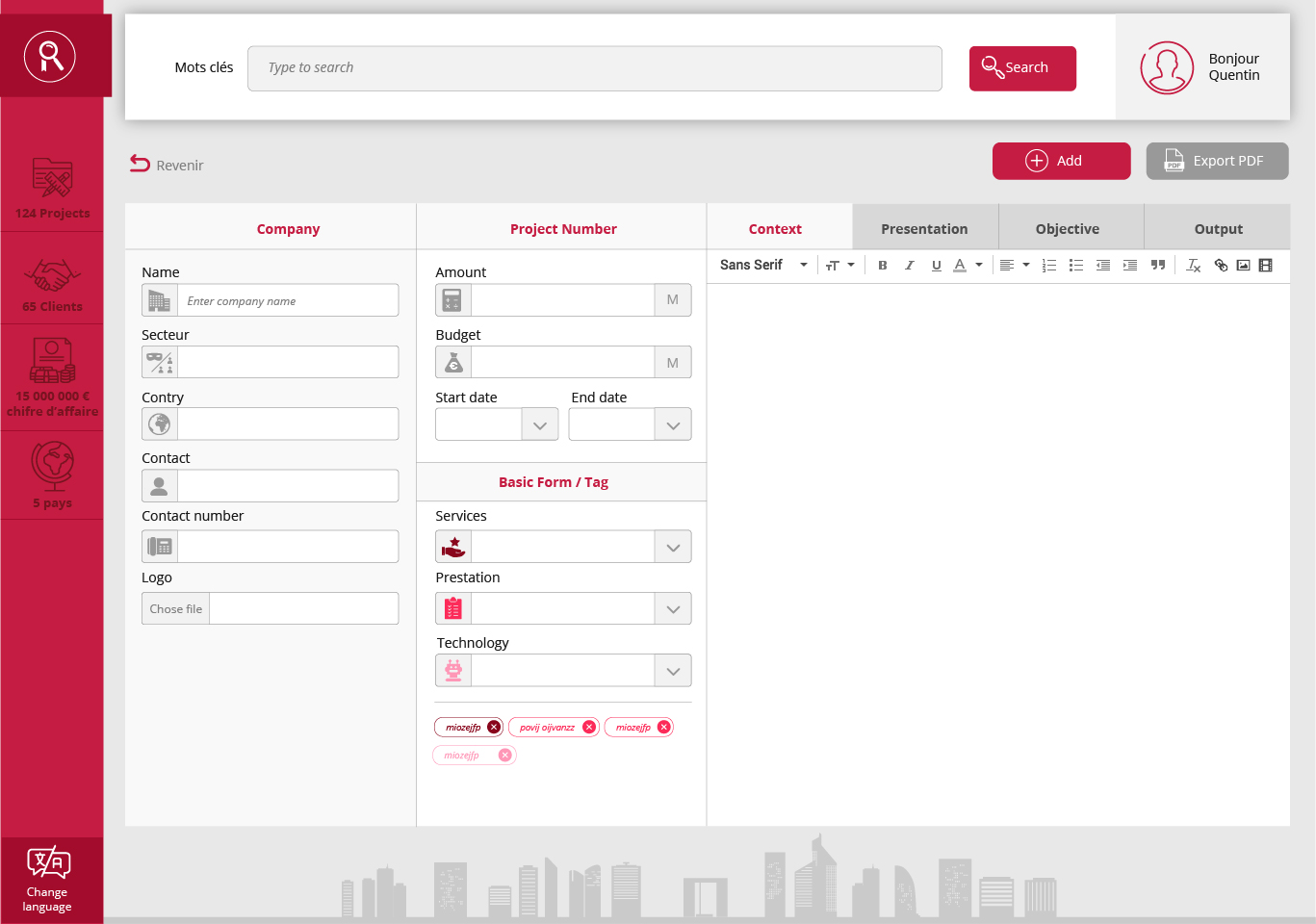Open the 124 Projects sidebar item

coord(52,185)
